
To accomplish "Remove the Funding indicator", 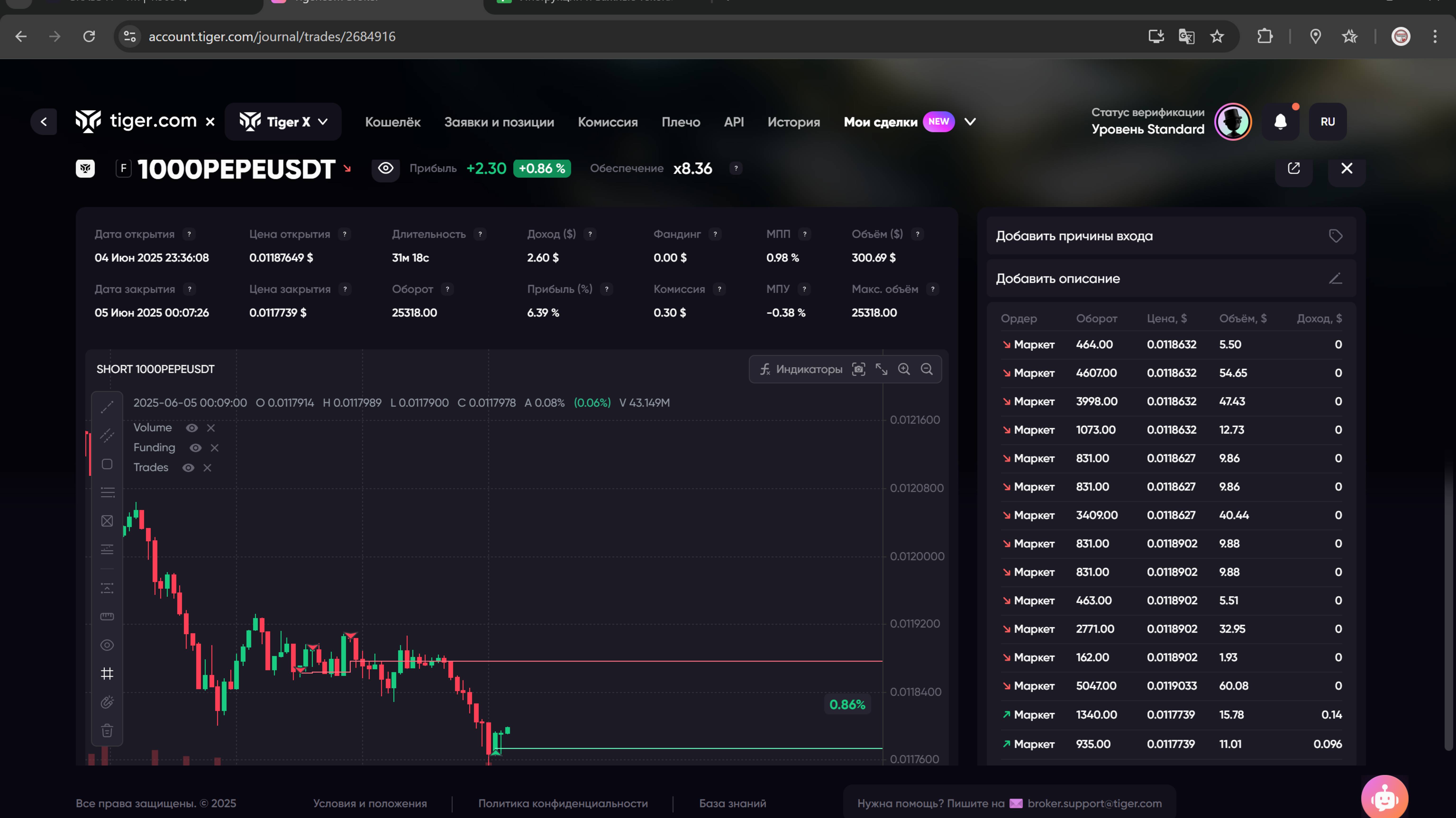I will (214, 448).
